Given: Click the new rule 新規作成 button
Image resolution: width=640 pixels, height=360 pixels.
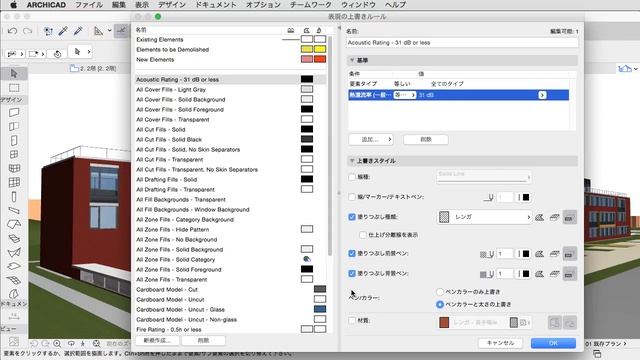Looking at the screenshot, I should coord(157,340).
